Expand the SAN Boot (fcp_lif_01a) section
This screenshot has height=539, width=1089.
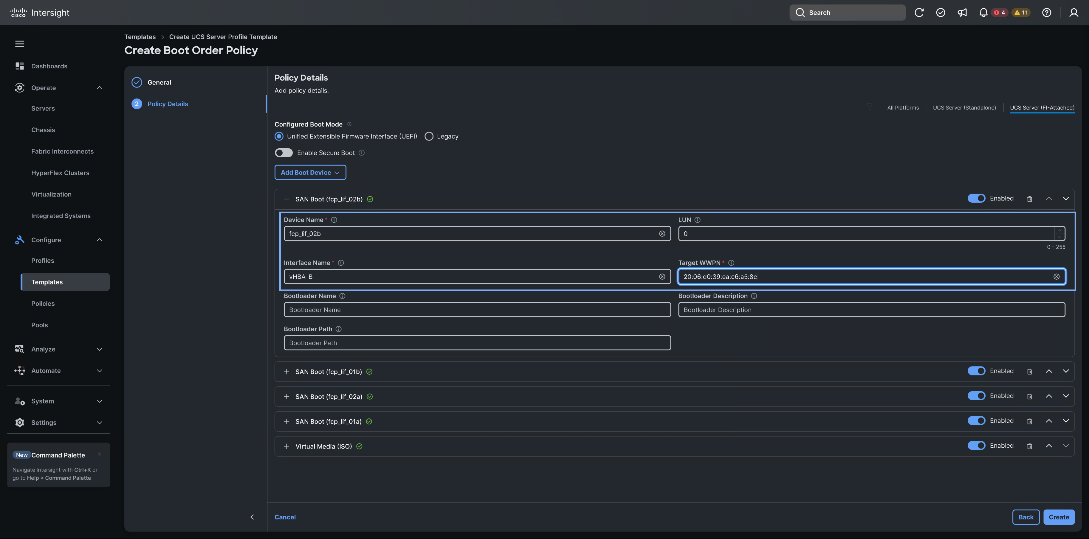pyautogui.click(x=286, y=422)
